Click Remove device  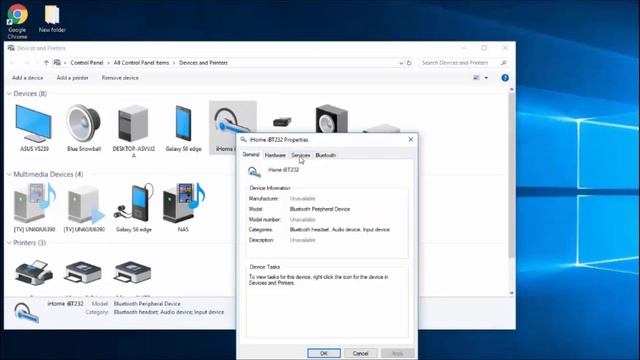point(120,78)
